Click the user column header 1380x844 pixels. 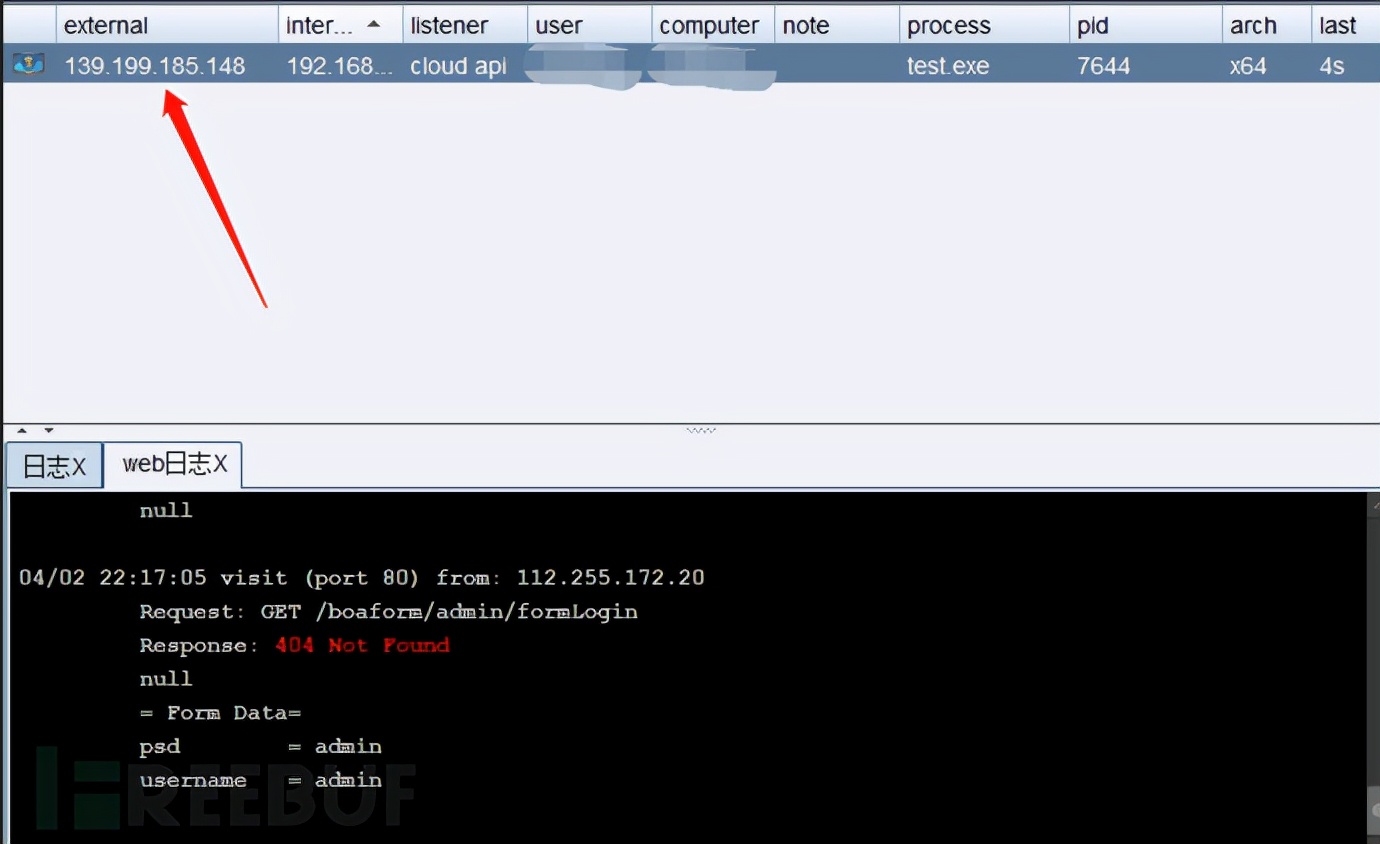click(589, 25)
